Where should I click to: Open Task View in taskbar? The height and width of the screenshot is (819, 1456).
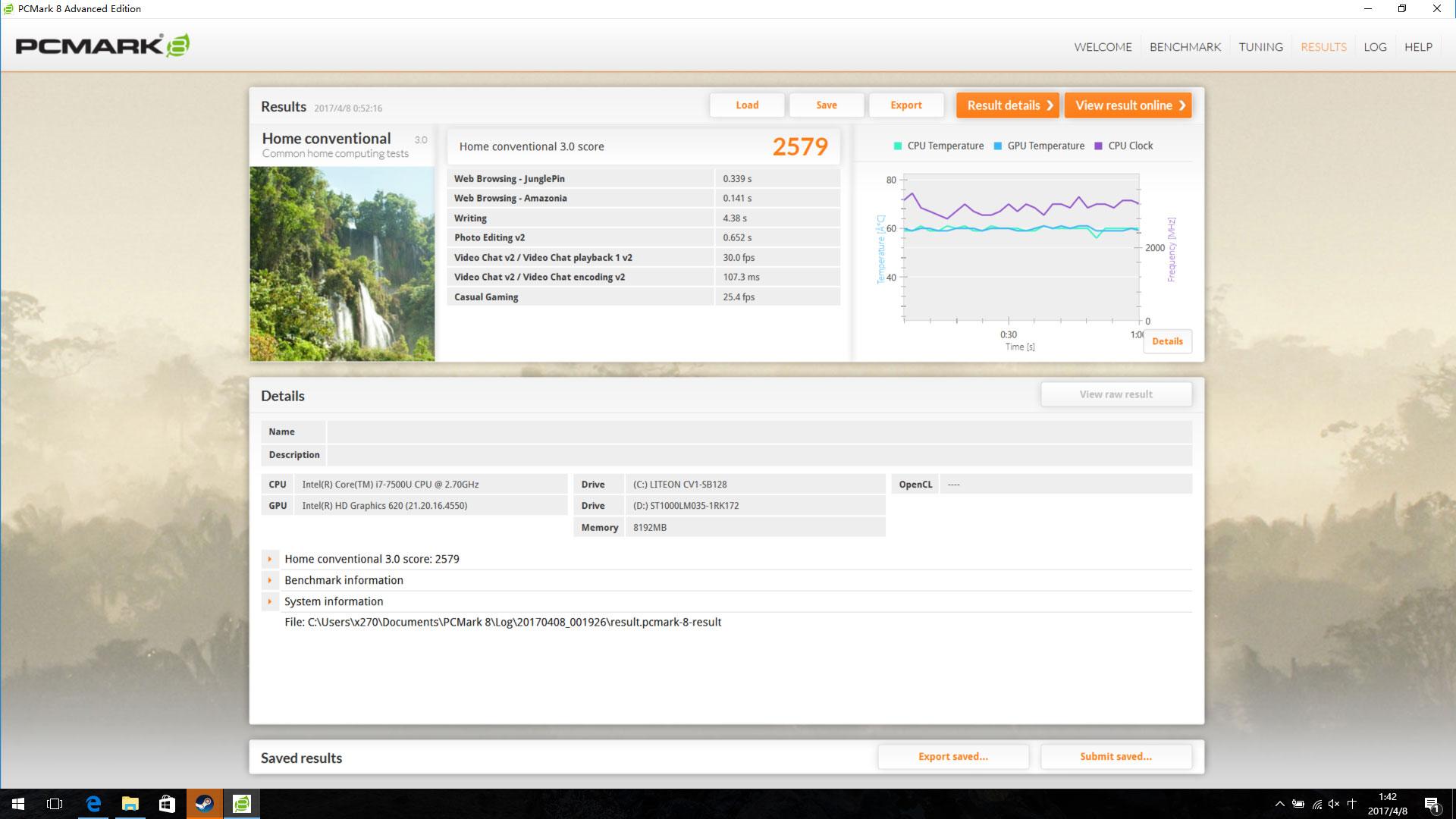(x=55, y=804)
